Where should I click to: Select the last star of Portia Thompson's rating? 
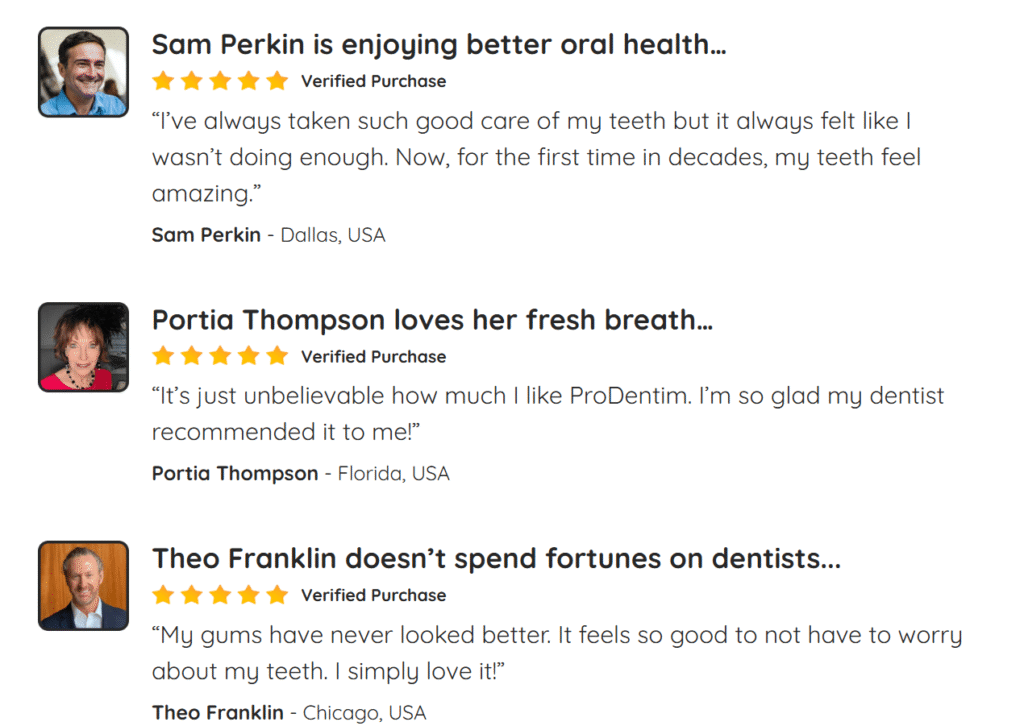pos(277,356)
